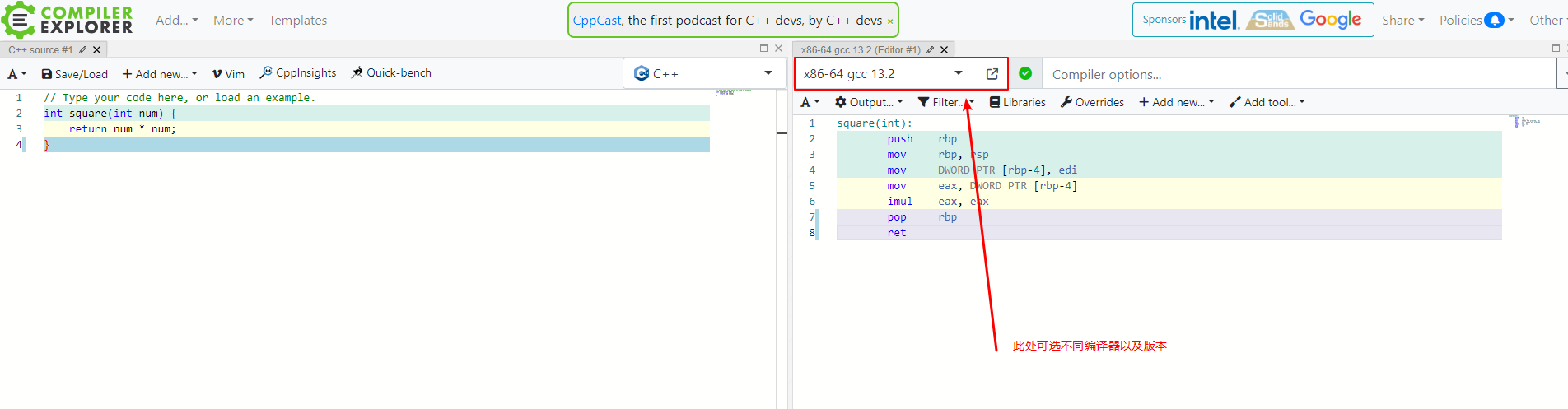Close the x86-64 gcc 13.2 tab

tap(945, 49)
